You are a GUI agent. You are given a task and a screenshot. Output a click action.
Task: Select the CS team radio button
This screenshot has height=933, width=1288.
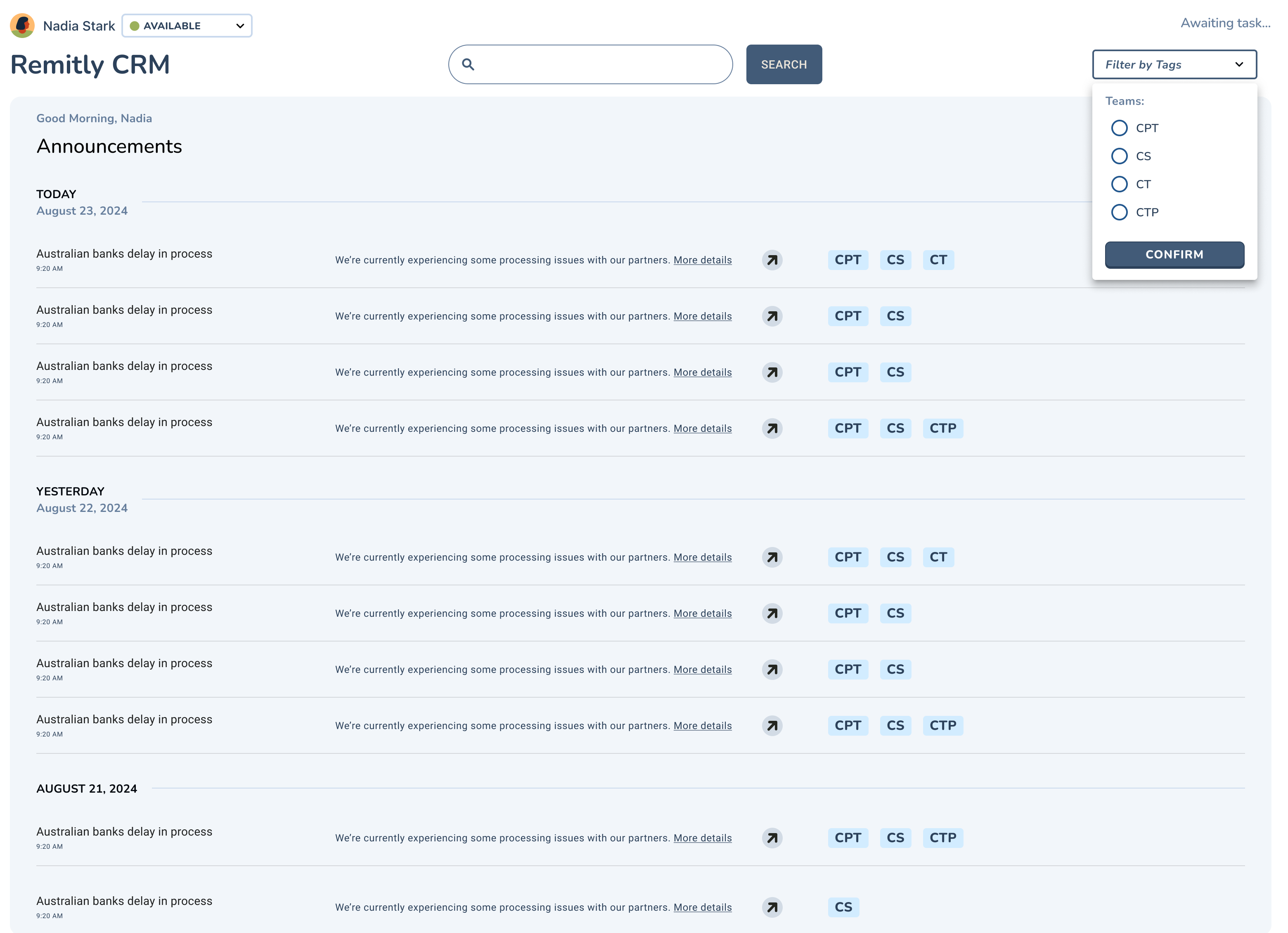click(x=1119, y=156)
